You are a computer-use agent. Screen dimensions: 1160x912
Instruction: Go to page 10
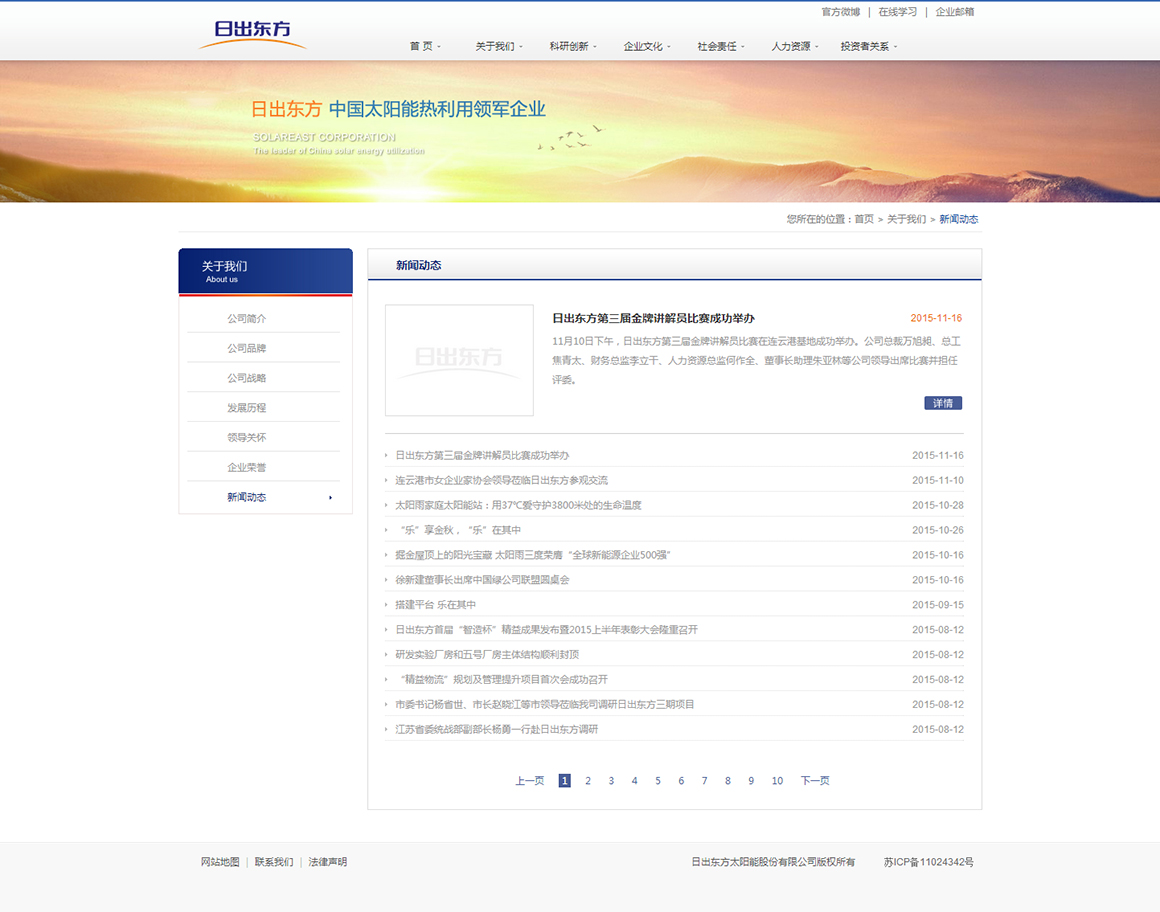[778, 780]
